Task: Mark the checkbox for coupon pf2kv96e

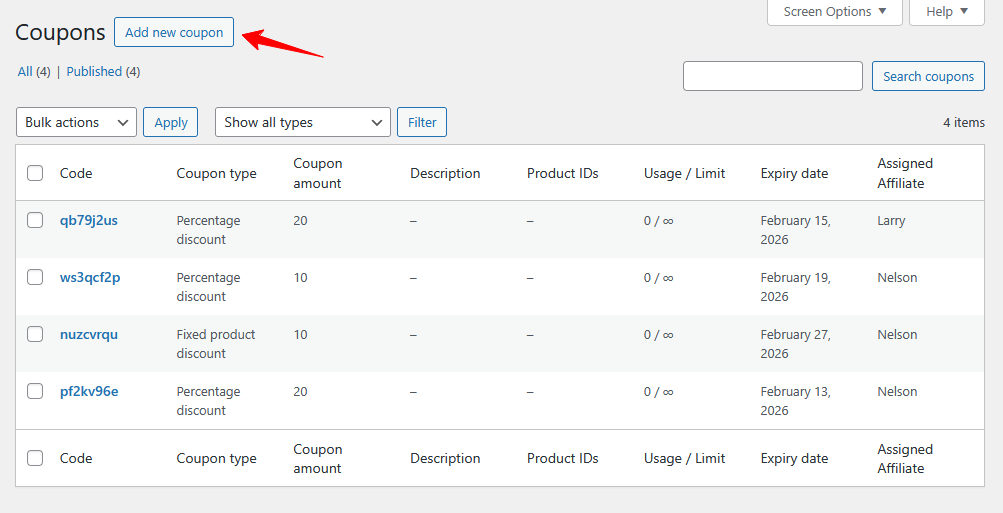Action: (35, 391)
